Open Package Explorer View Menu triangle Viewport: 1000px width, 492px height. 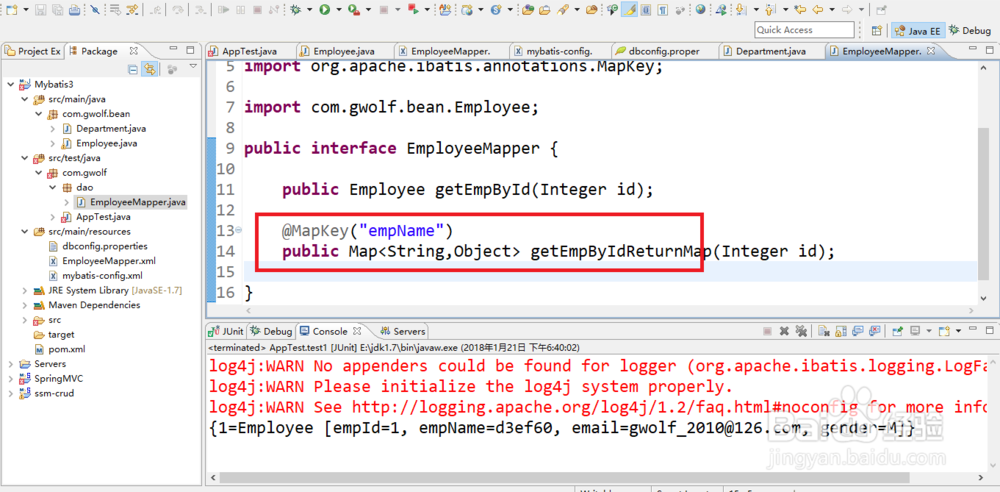(x=193, y=66)
